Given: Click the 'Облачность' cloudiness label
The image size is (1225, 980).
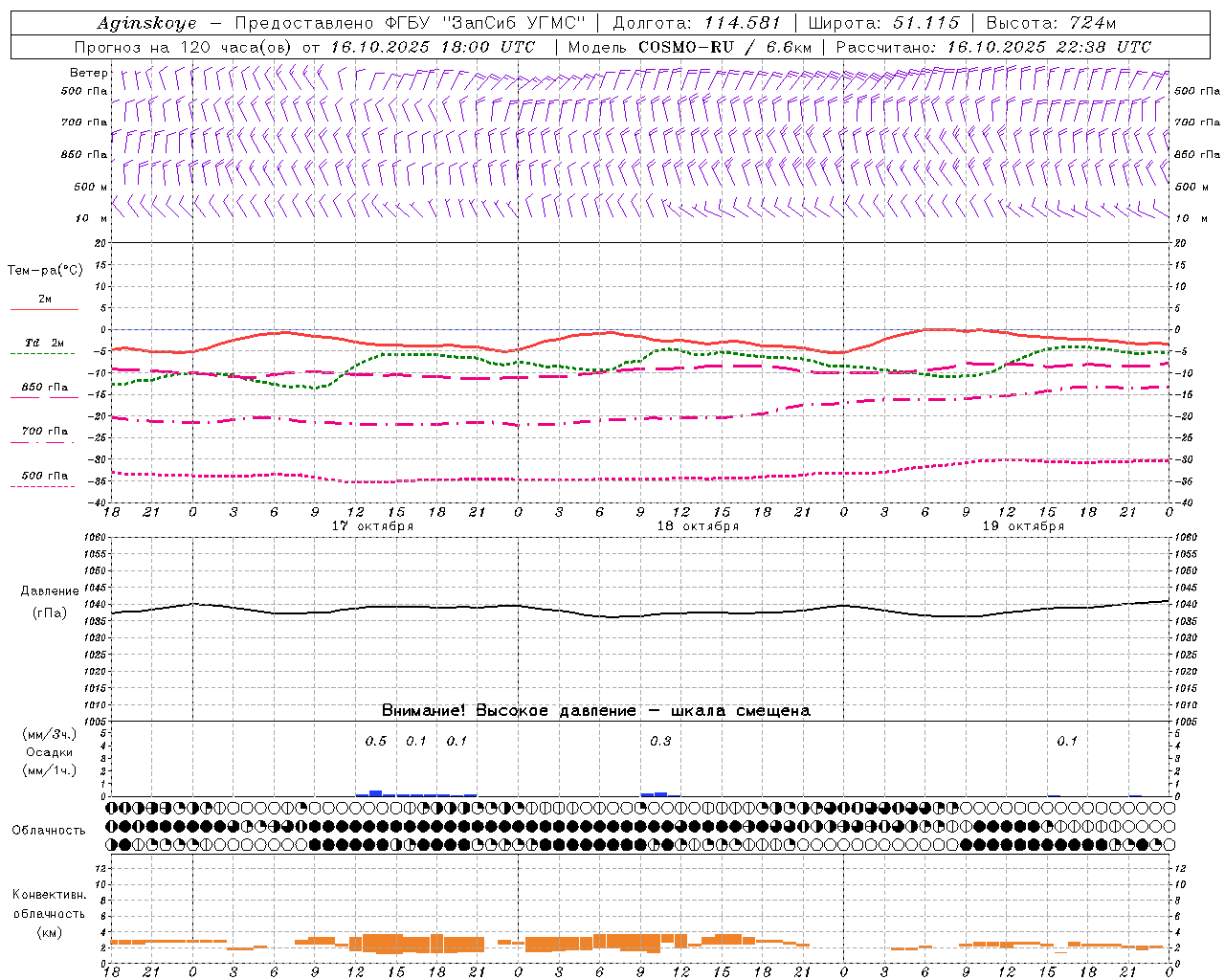Looking at the screenshot, I should tap(49, 831).
